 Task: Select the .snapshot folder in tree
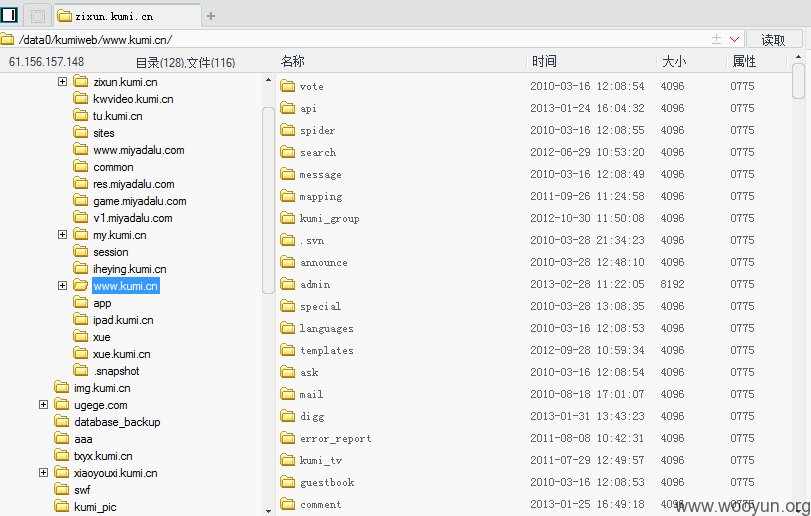click(116, 371)
